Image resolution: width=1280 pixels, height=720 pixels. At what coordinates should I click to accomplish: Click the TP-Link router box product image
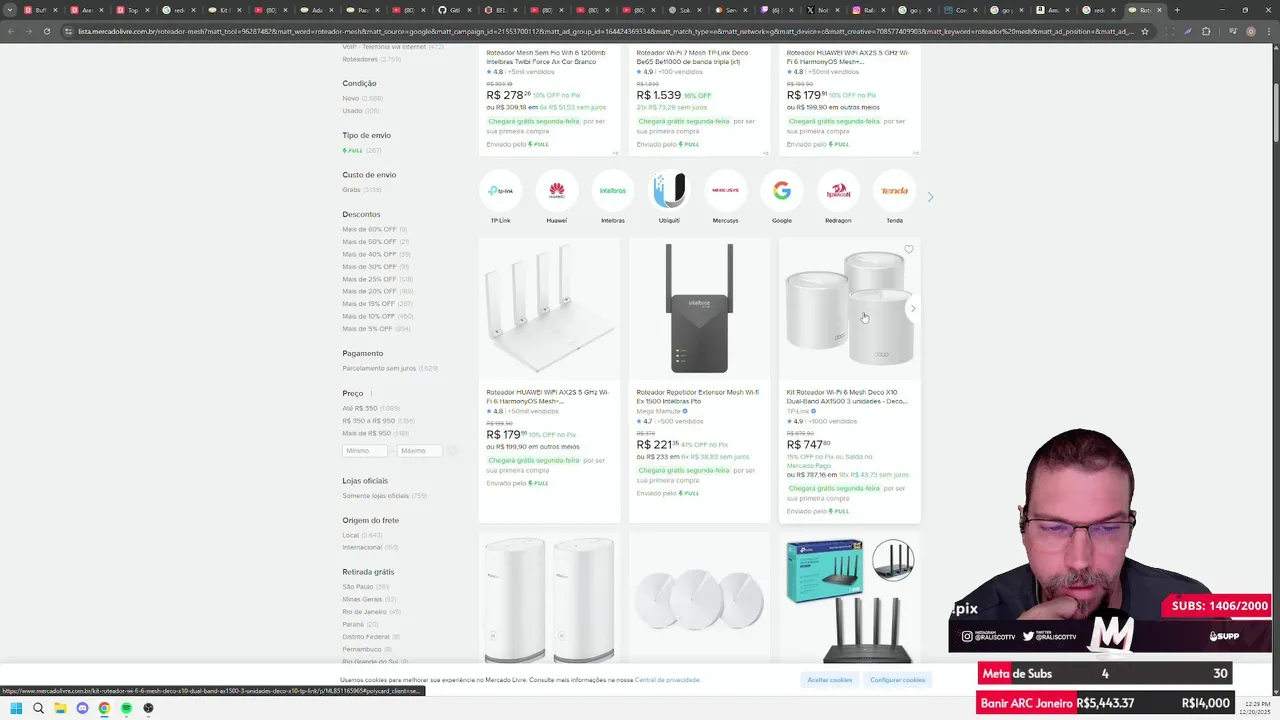click(x=850, y=600)
